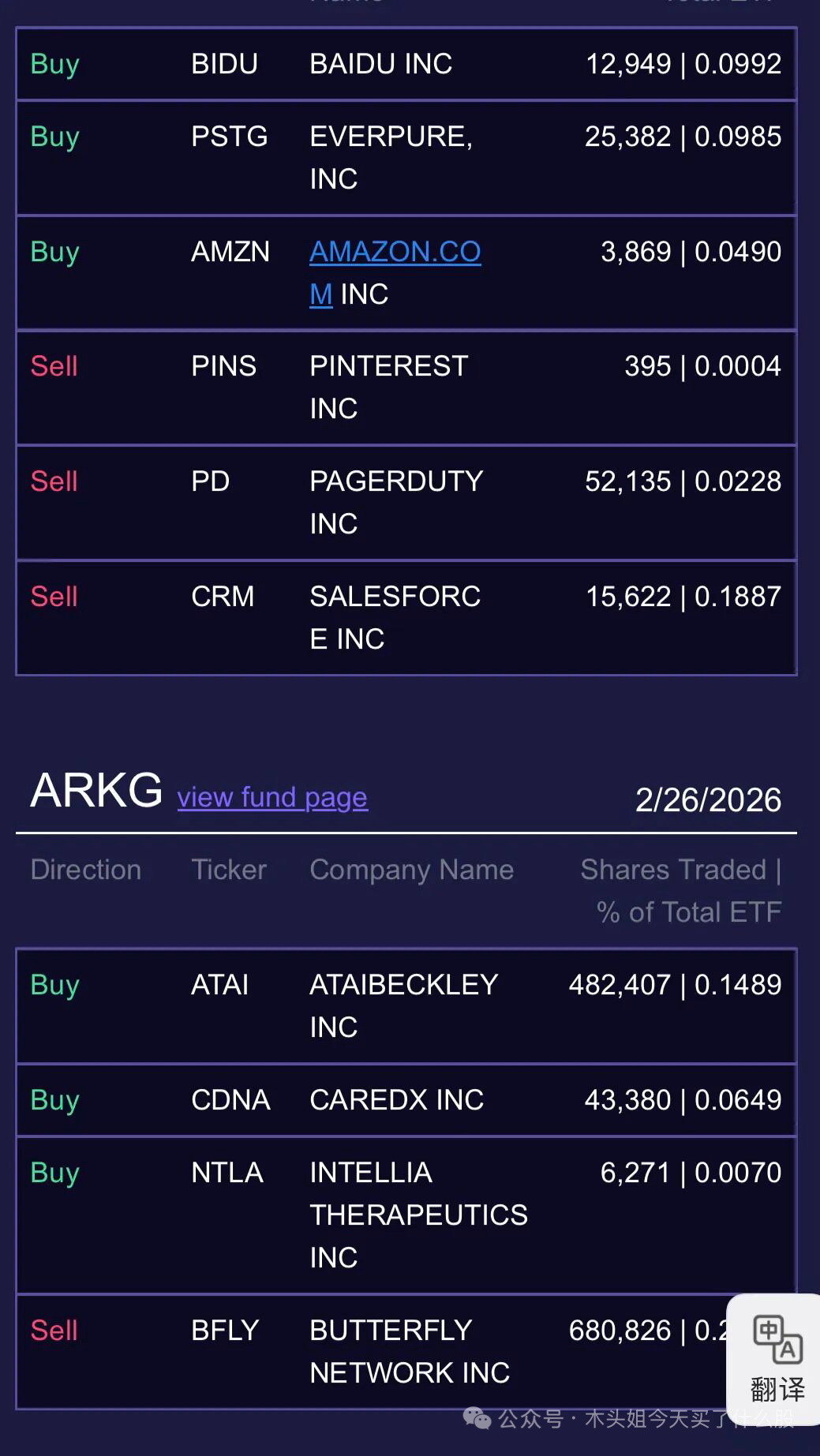
Task: Select the BIDU ticker cell
Action: pos(224,64)
